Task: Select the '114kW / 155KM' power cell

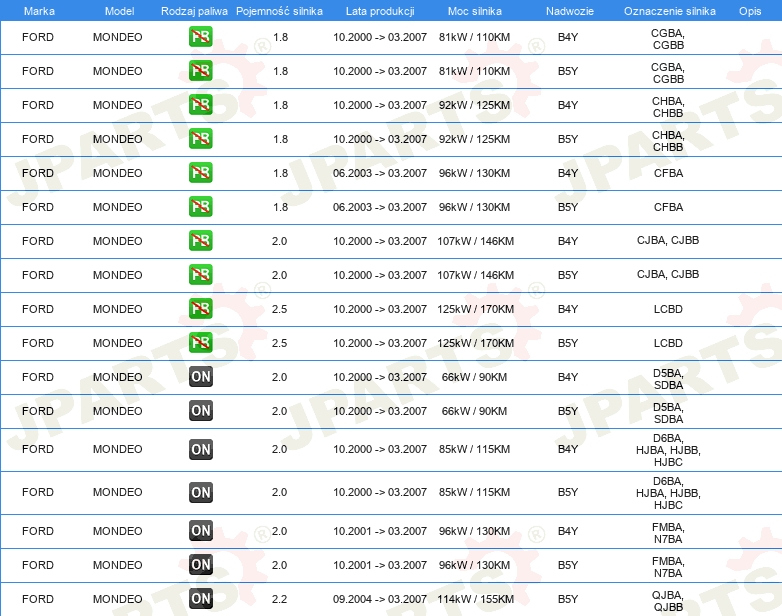Action: pyautogui.click(x=475, y=599)
